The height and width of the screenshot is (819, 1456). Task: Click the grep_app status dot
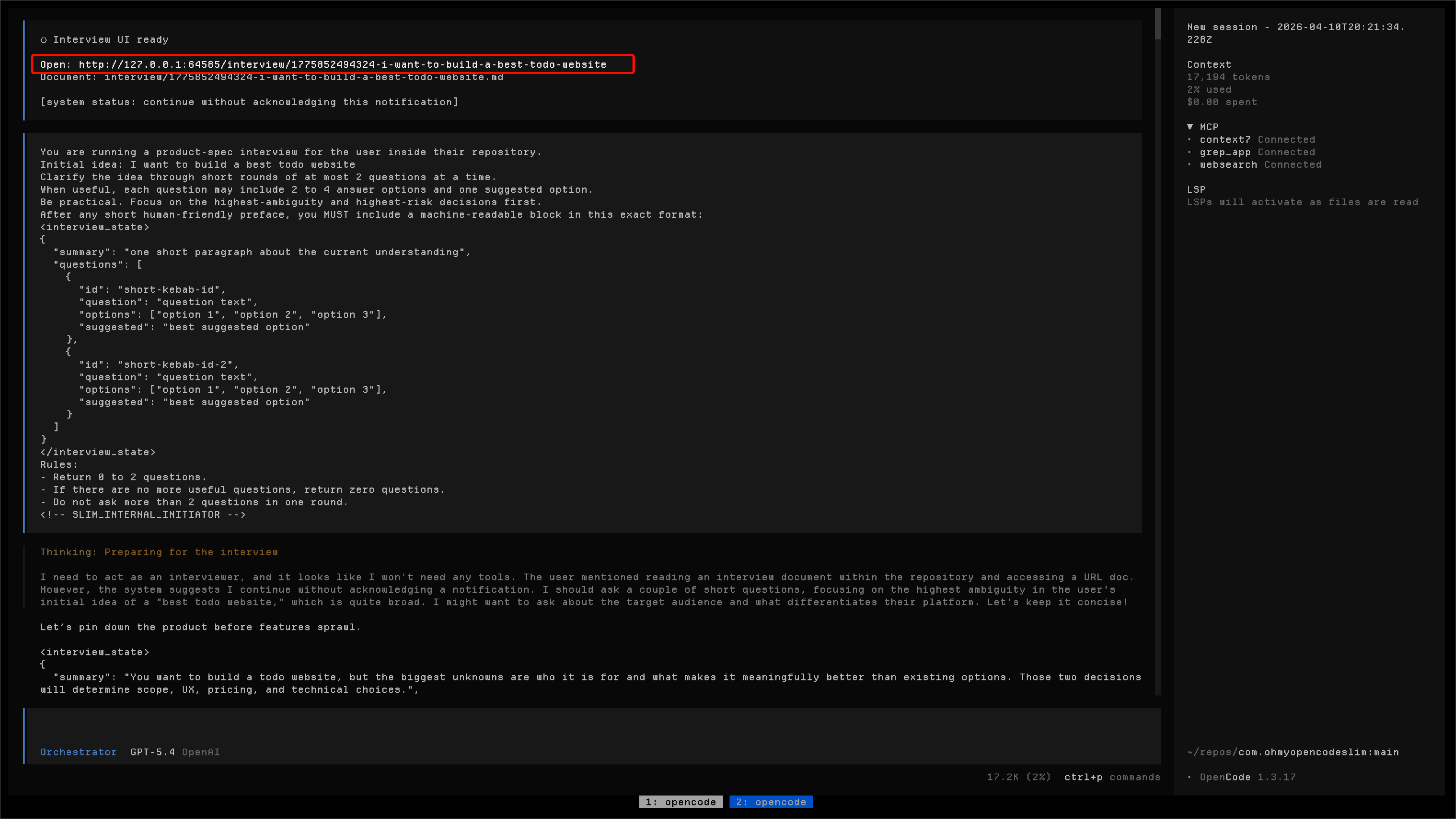pyautogui.click(x=1190, y=152)
